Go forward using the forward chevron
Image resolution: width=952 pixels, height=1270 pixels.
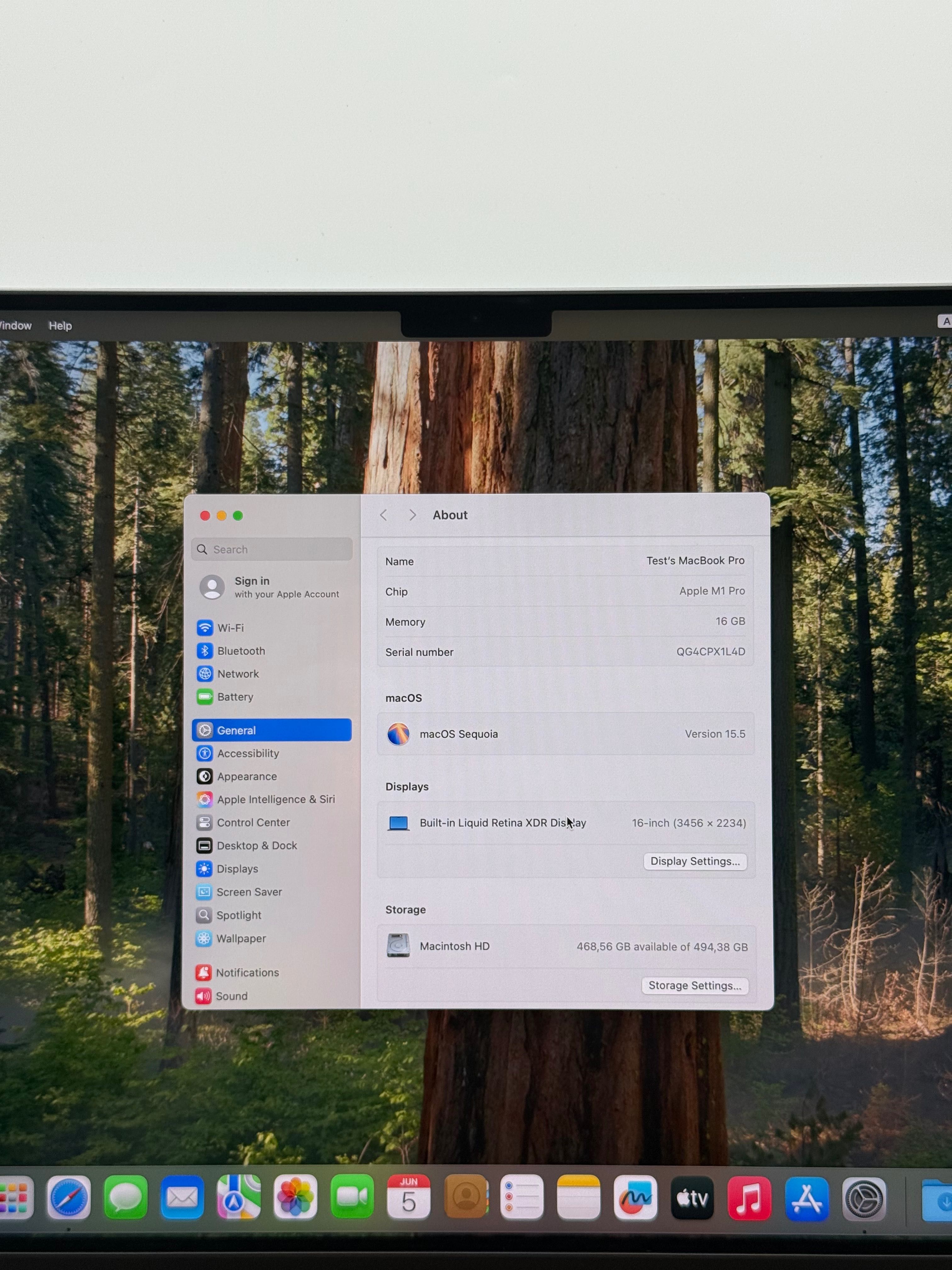412,515
